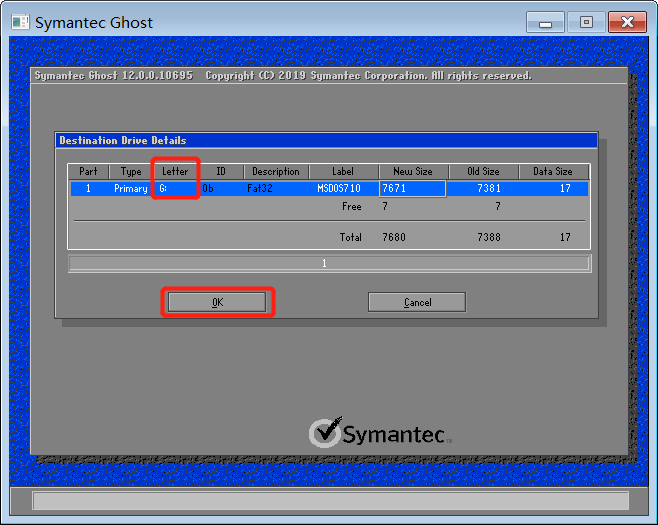Click the Old Size value 7381

click(x=489, y=188)
